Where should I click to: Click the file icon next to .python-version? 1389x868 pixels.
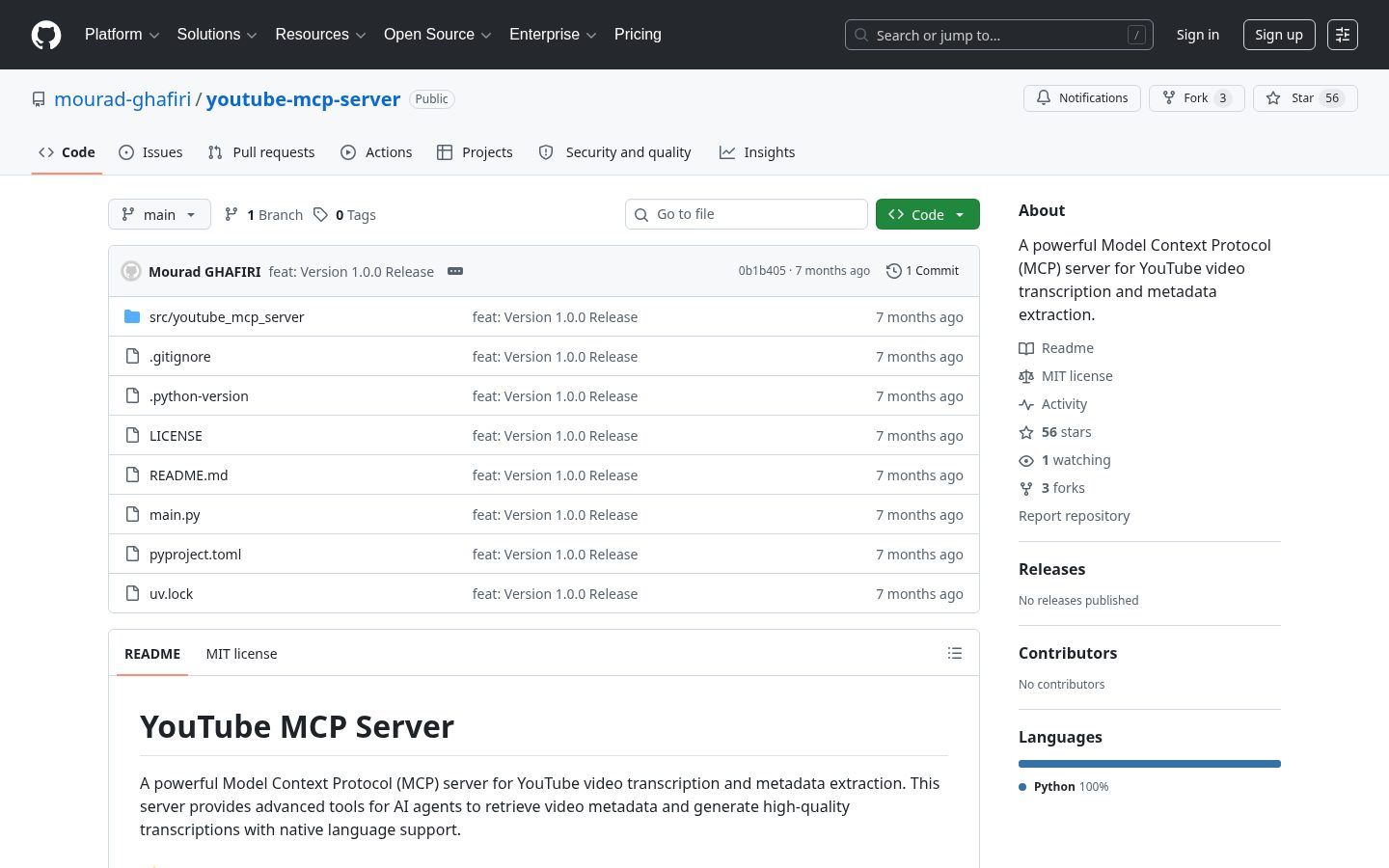click(132, 395)
